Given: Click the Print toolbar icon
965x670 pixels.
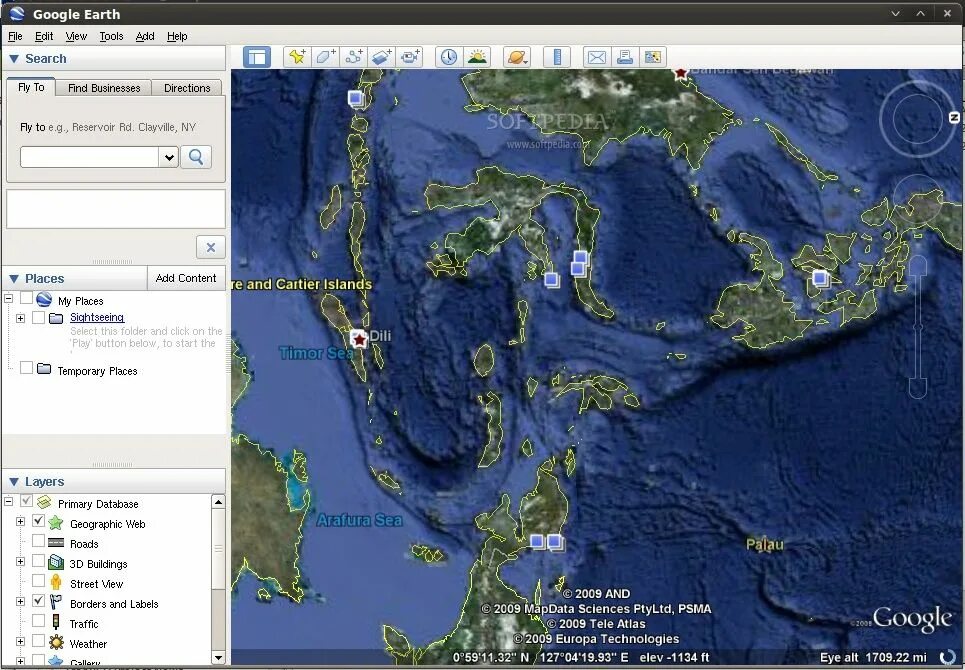Looking at the screenshot, I should (x=625, y=57).
